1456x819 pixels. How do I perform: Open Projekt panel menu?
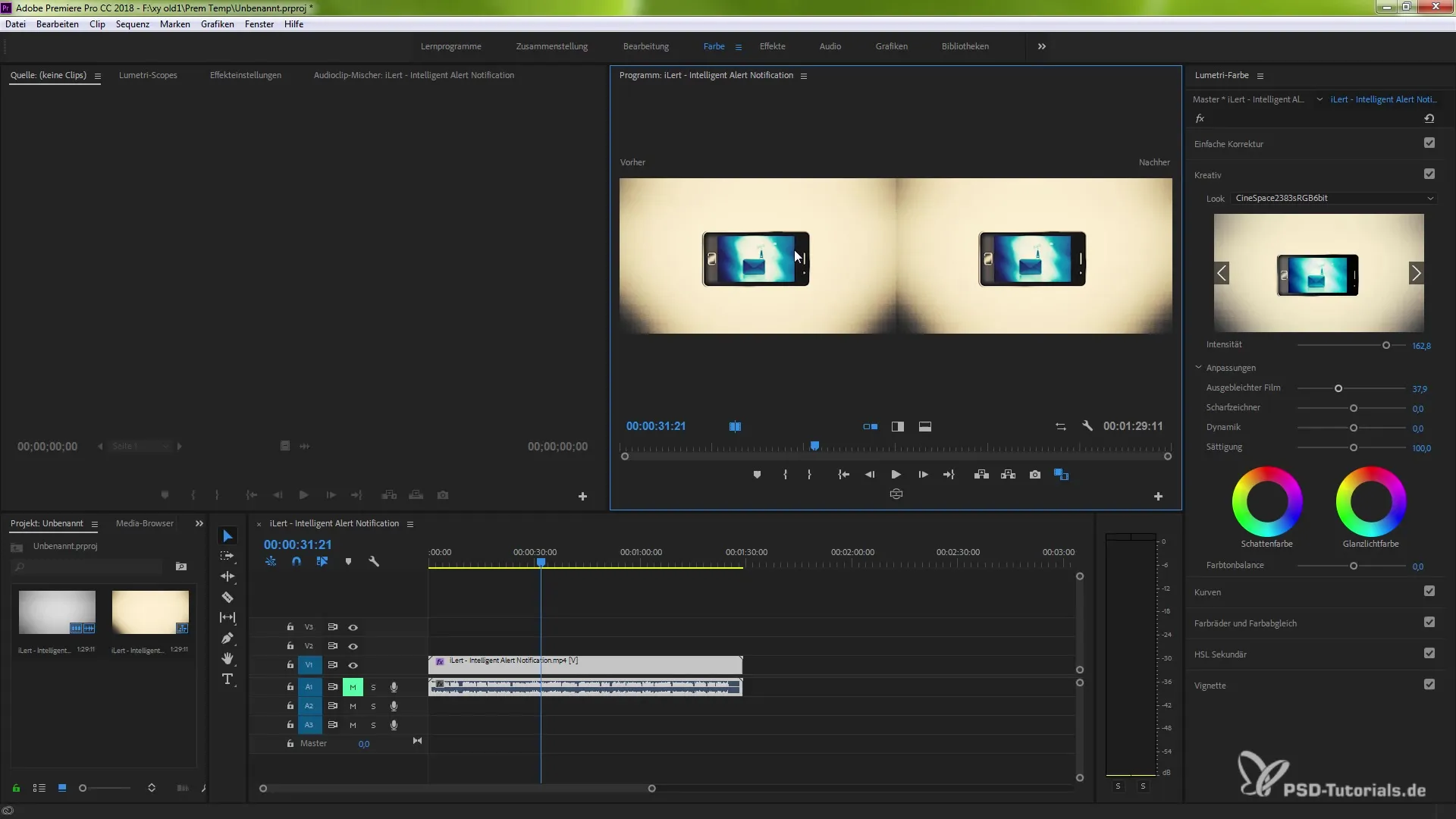point(95,524)
